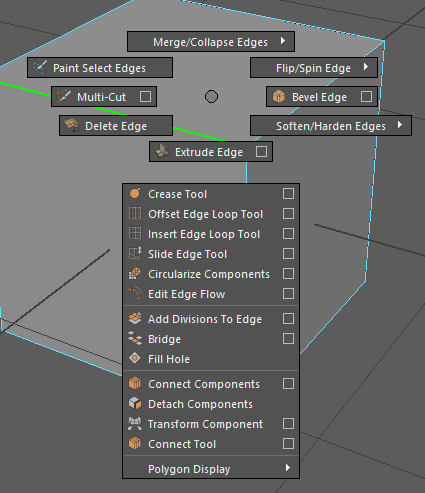Open Slide Edge Tool option box
This screenshot has width=425, height=493.
(x=288, y=253)
